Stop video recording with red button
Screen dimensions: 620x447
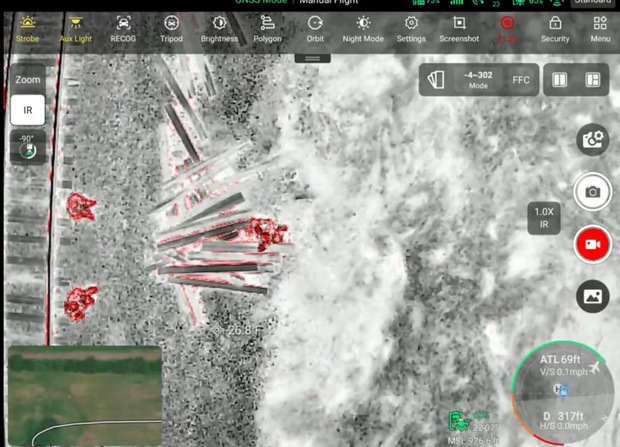tap(592, 244)
